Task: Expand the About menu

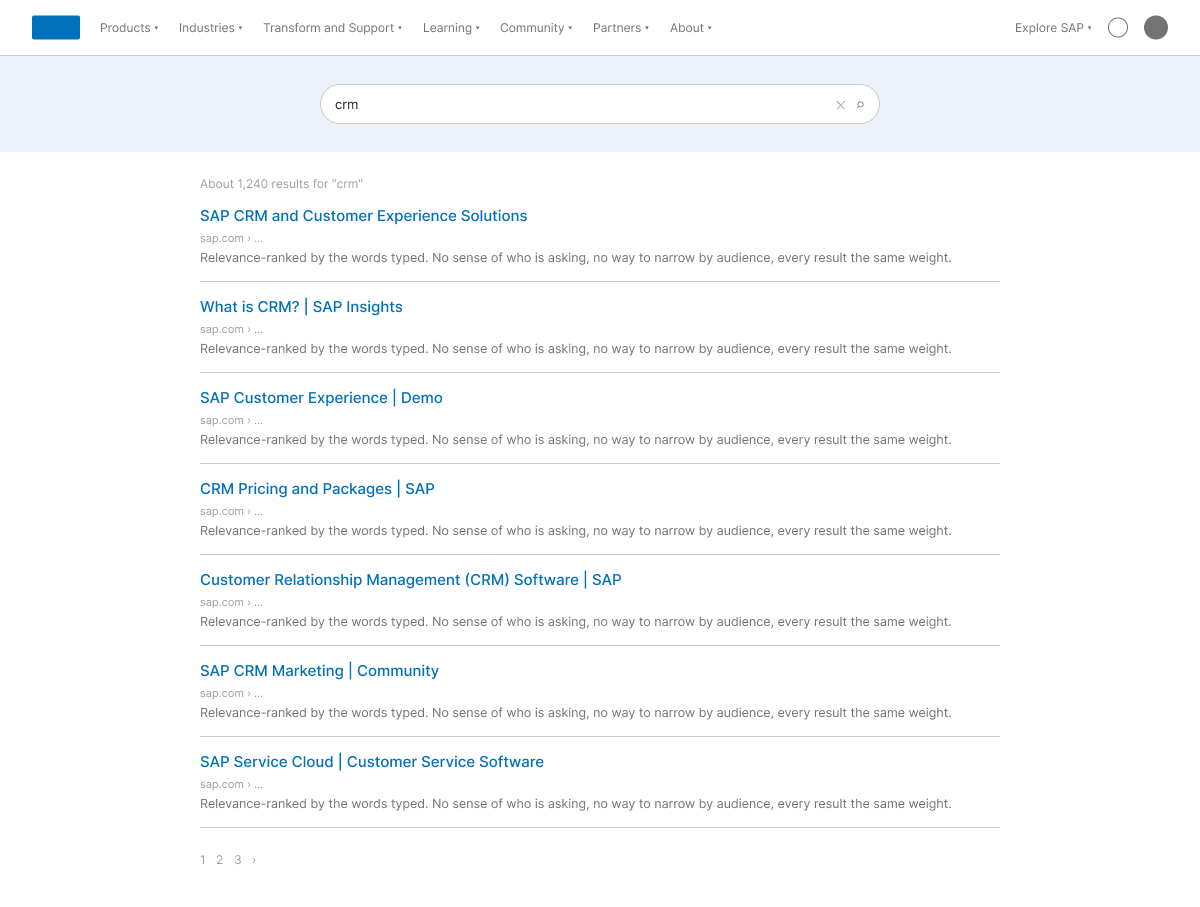Action: [691, 28]
